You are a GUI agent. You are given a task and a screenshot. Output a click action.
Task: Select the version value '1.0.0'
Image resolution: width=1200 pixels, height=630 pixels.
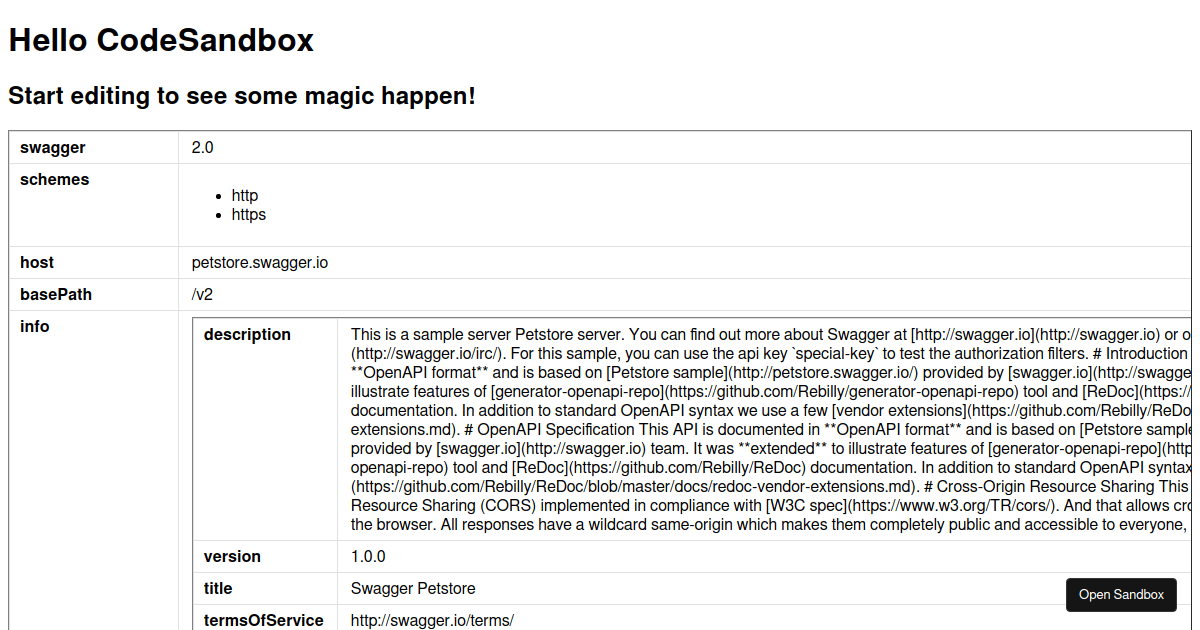click(368, 557)
